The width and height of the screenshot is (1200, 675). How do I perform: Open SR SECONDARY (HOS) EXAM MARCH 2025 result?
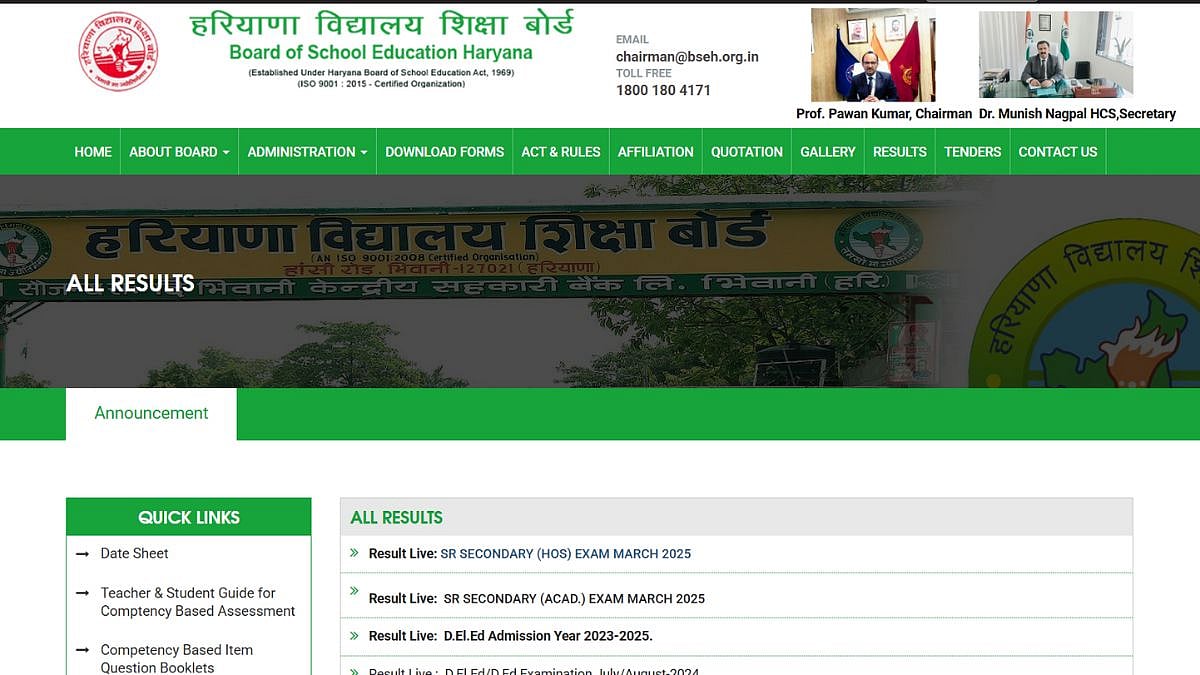(565, 554)
